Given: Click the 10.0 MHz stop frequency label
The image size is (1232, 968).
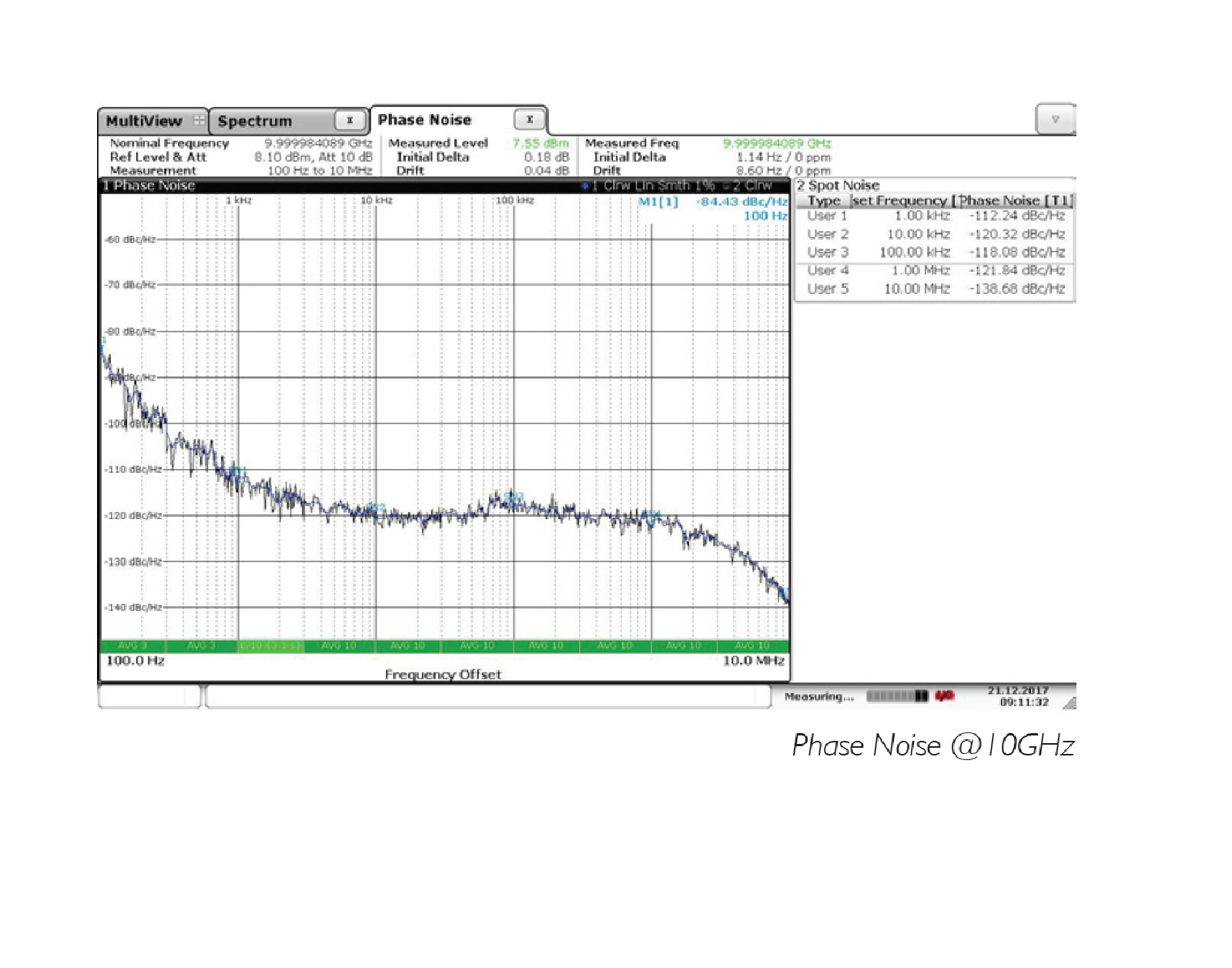Looking at the screenshot, I should click(753, 661).
